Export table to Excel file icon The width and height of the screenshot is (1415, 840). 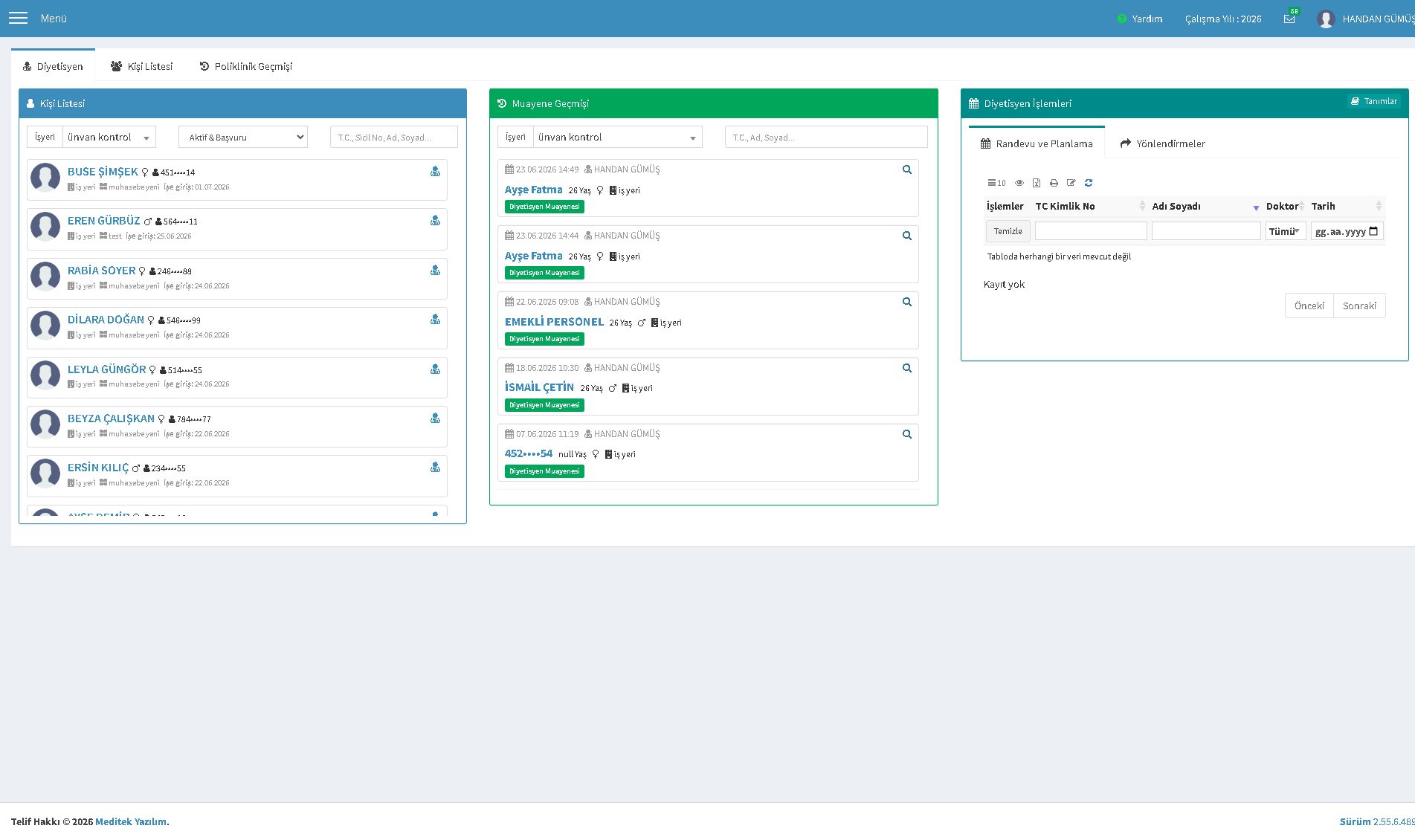click(1037, 183)
